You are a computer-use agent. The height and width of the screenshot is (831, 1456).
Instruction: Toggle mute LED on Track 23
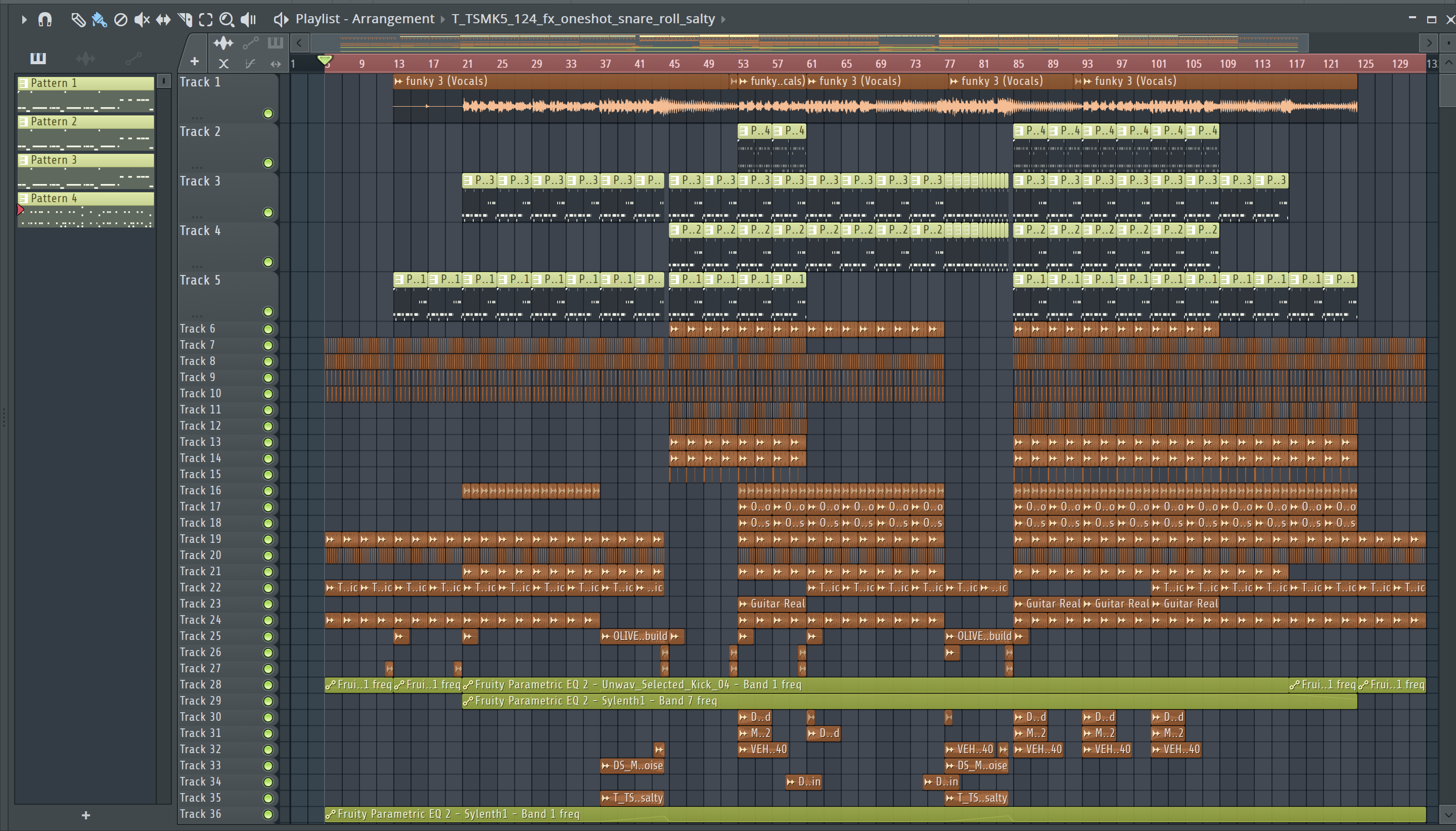click(267, 604)
